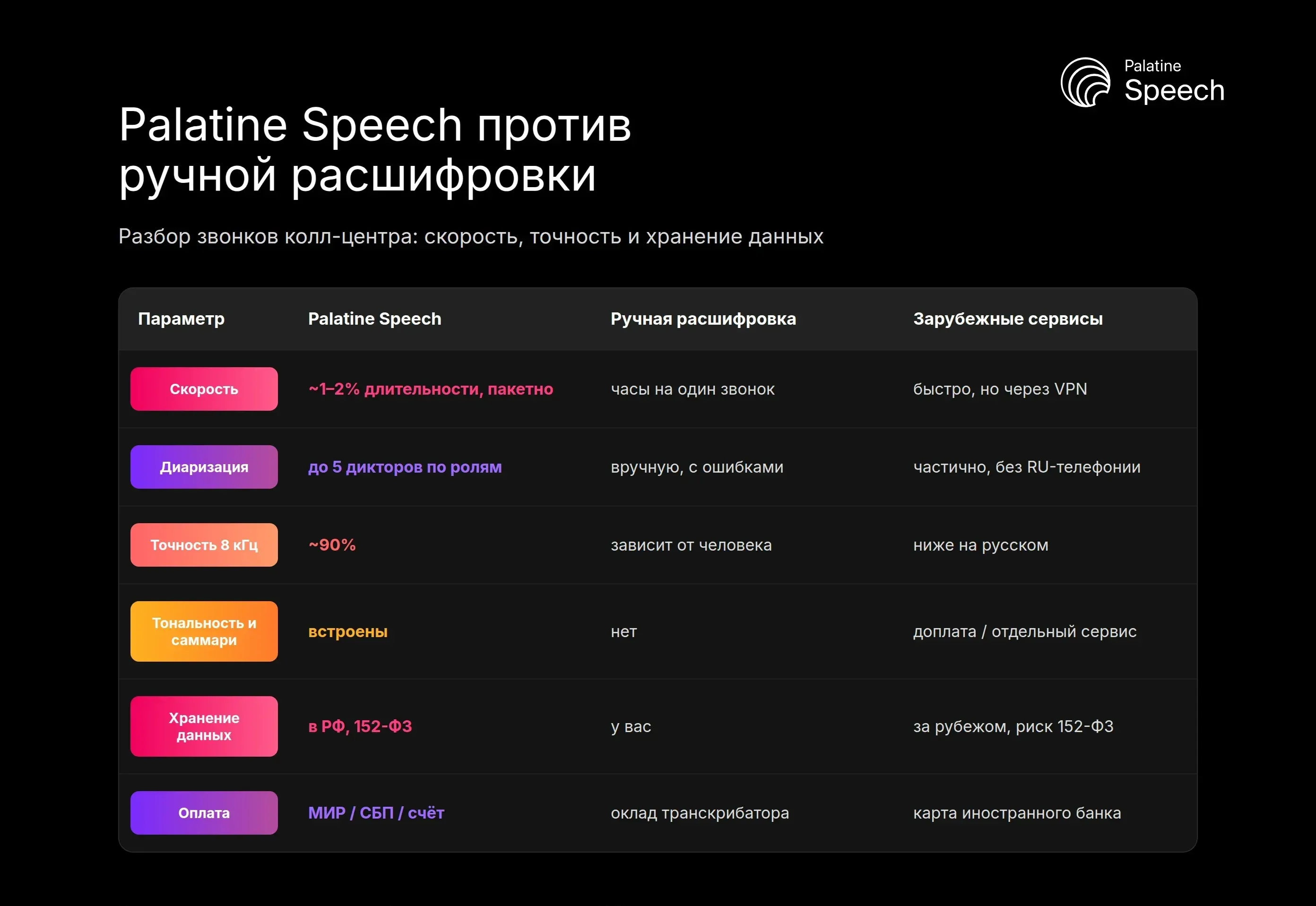This screenshot has width=1316, height=906.
Task: Click the "Тональность и саммари" orange badge
Action: [204, 631]
